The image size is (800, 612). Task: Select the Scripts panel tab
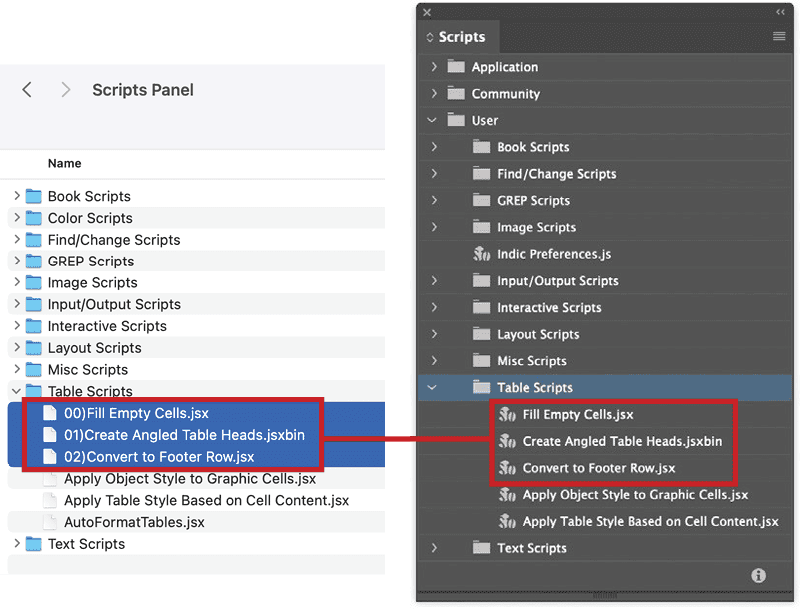(x=461, y=37)
